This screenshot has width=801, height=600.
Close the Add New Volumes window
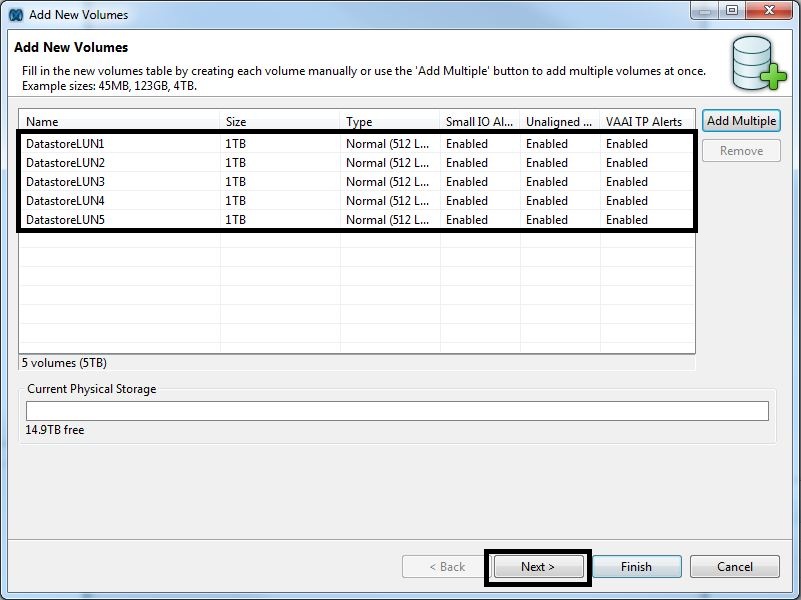[774, 11]
